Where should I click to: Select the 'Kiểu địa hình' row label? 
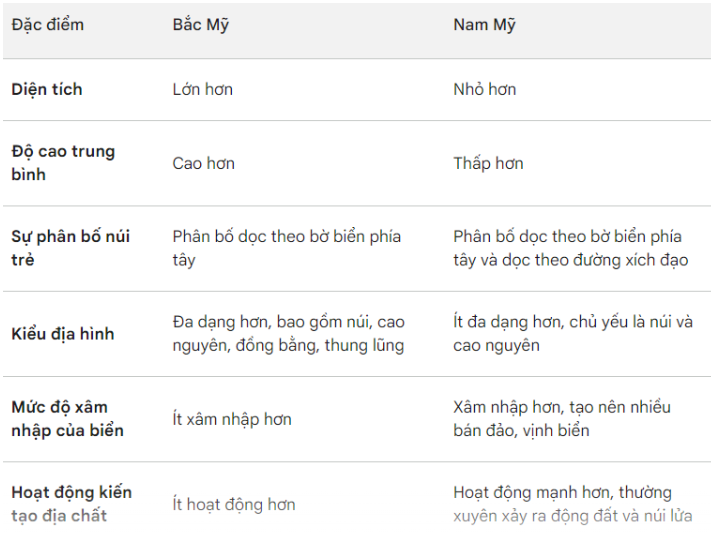tap(63, 334)
